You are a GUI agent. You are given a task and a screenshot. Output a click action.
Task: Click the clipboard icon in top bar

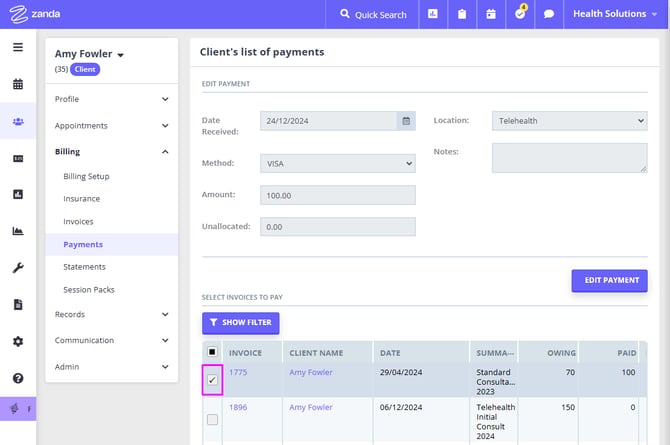pyautogui.click(x=461, y=15)
